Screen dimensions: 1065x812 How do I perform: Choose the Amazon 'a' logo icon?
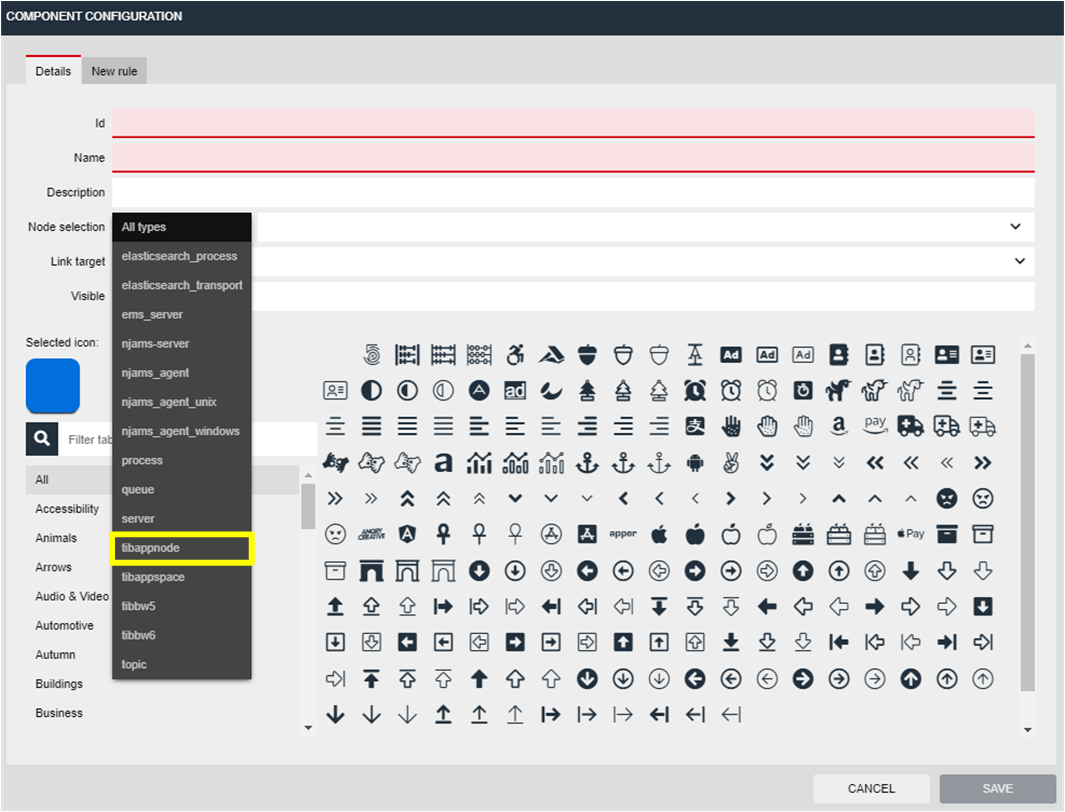click(x=839, y=426)
